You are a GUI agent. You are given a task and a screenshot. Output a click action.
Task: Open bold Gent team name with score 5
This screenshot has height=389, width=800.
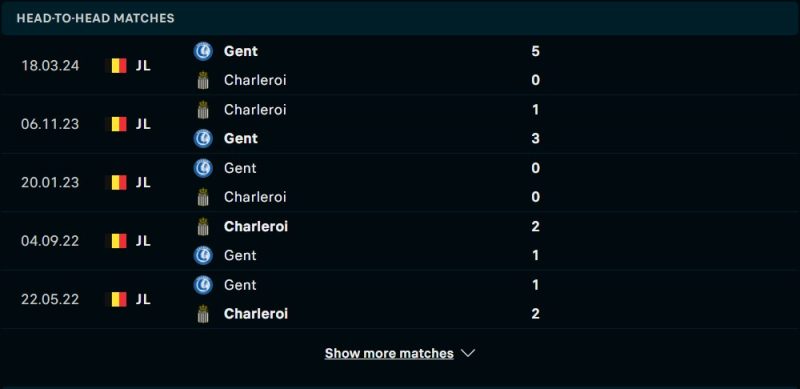[241, 51]
